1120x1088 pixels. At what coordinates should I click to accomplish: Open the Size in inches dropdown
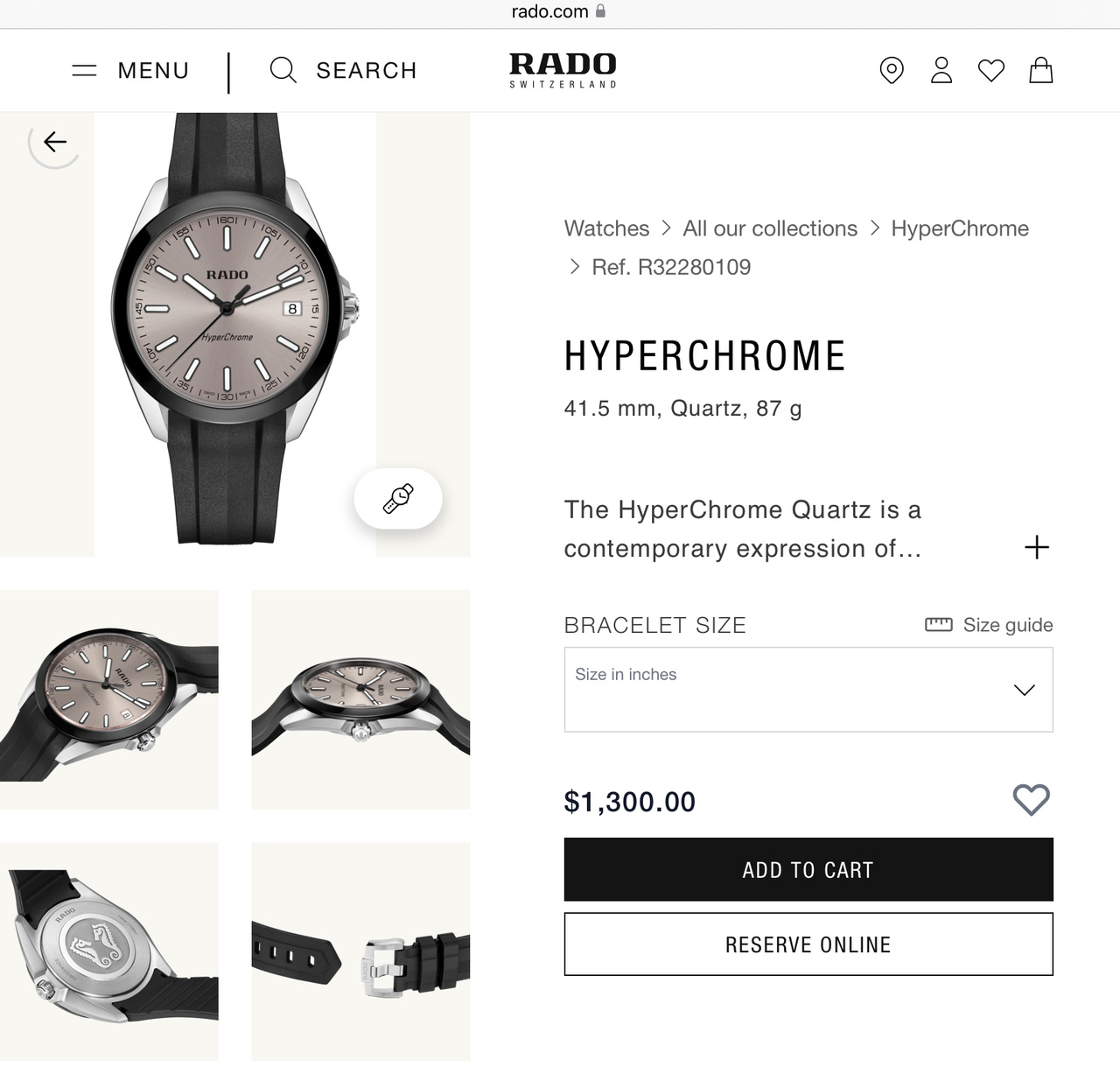[x=808, y=690]
